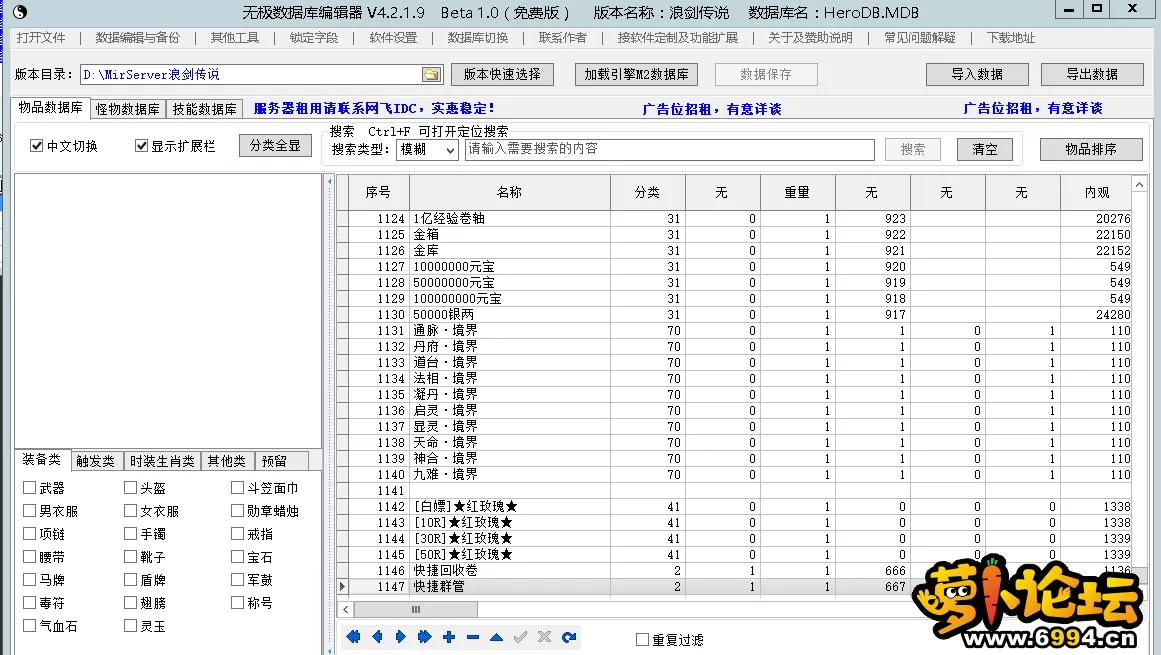
Task: Select row [白嫖]★红玫瑰★
Action: [x=733, y=506]
